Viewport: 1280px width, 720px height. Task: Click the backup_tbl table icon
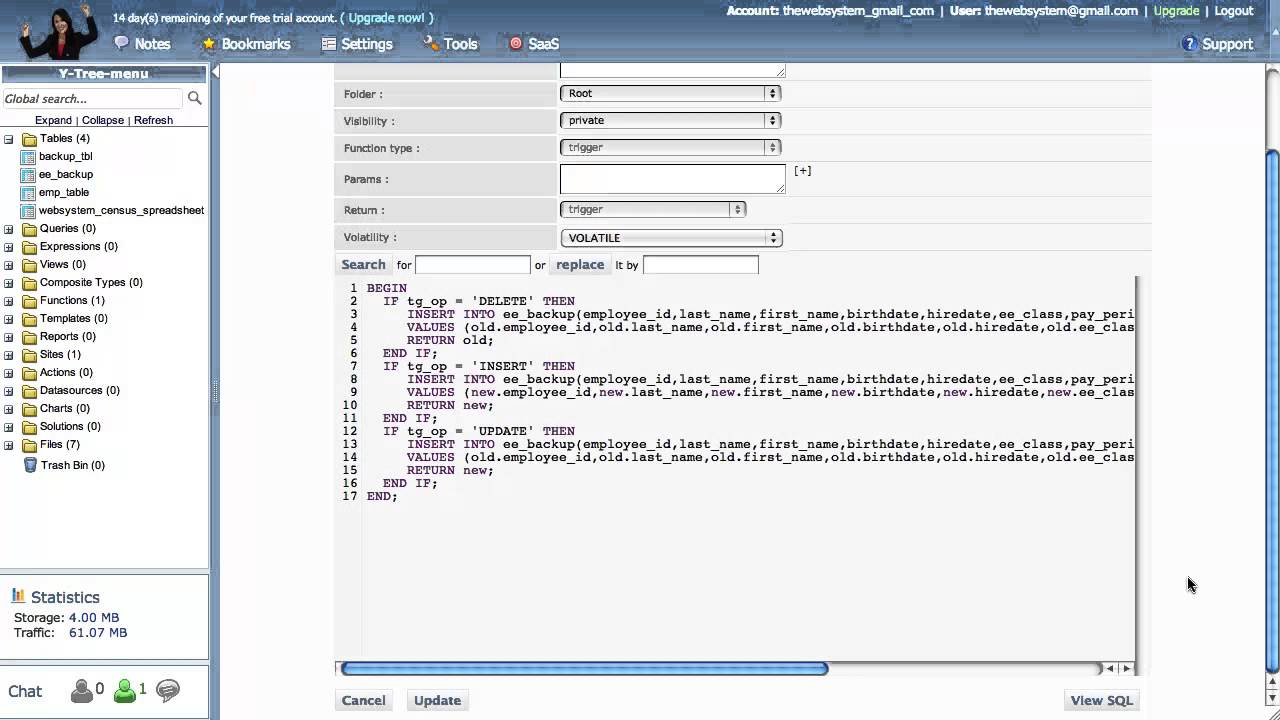(28, 157)
